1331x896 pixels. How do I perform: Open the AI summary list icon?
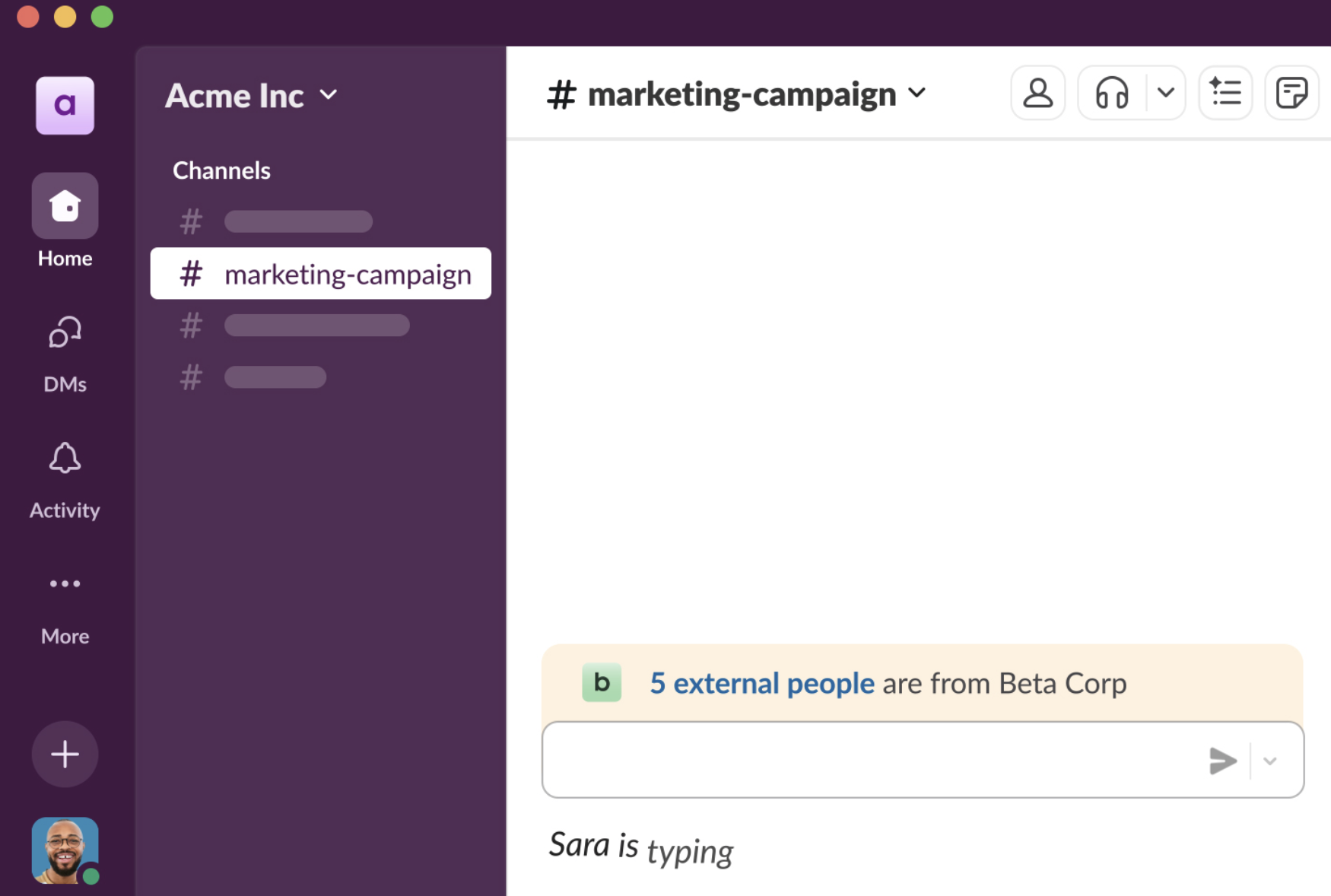tap(1225, 93)
